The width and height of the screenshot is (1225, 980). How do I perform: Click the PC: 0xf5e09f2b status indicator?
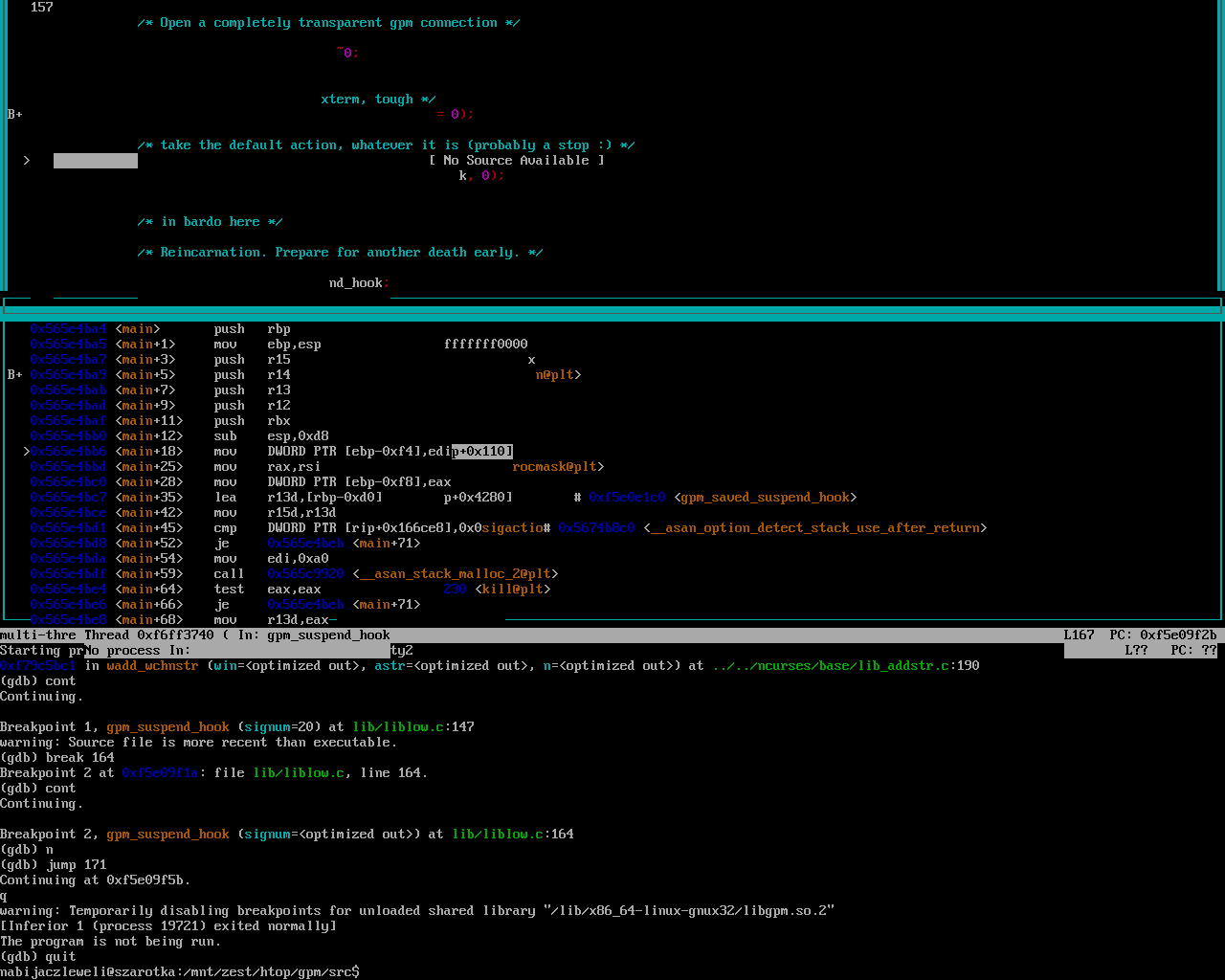pos(1163,635)
